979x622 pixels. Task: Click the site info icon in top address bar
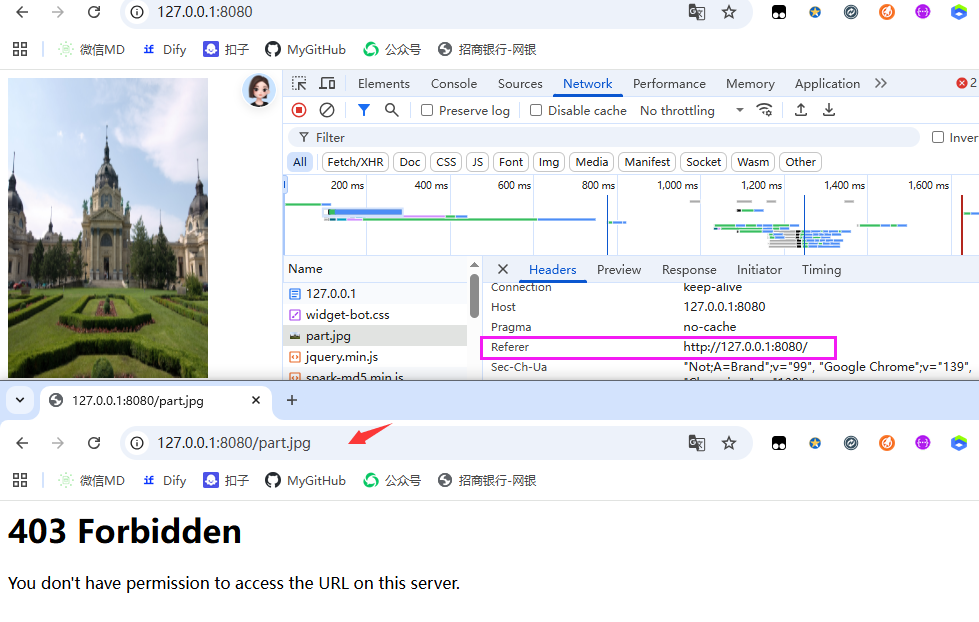[x=137, y=12]
